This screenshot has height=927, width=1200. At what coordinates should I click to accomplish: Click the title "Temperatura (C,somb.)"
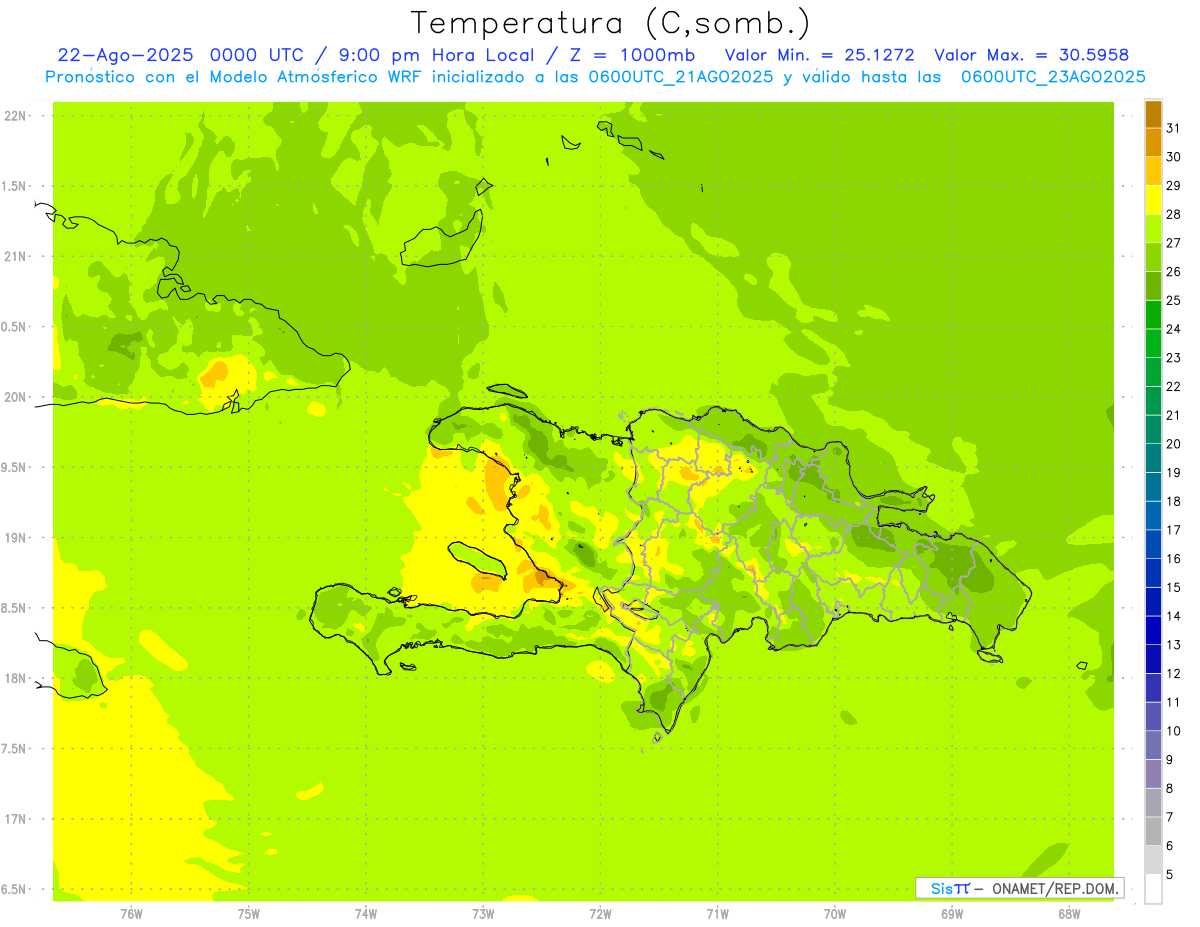(611, 23)
